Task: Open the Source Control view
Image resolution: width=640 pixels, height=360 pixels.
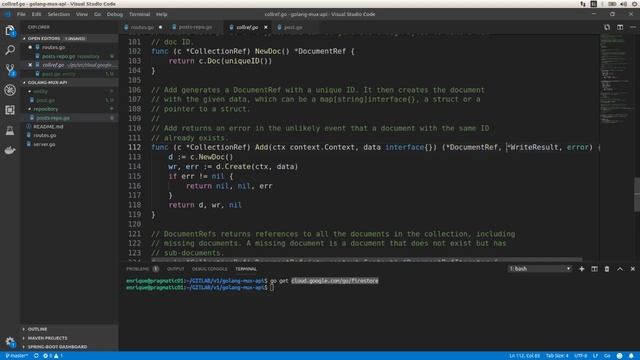Action: click(x=10, y=70)
